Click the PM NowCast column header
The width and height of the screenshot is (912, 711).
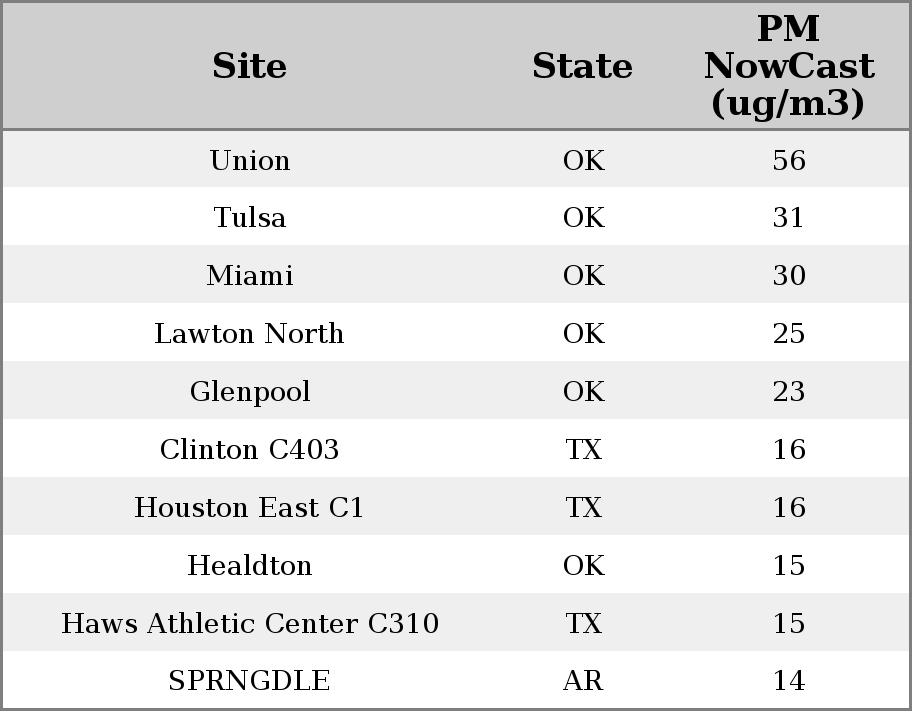coord(789,66)
